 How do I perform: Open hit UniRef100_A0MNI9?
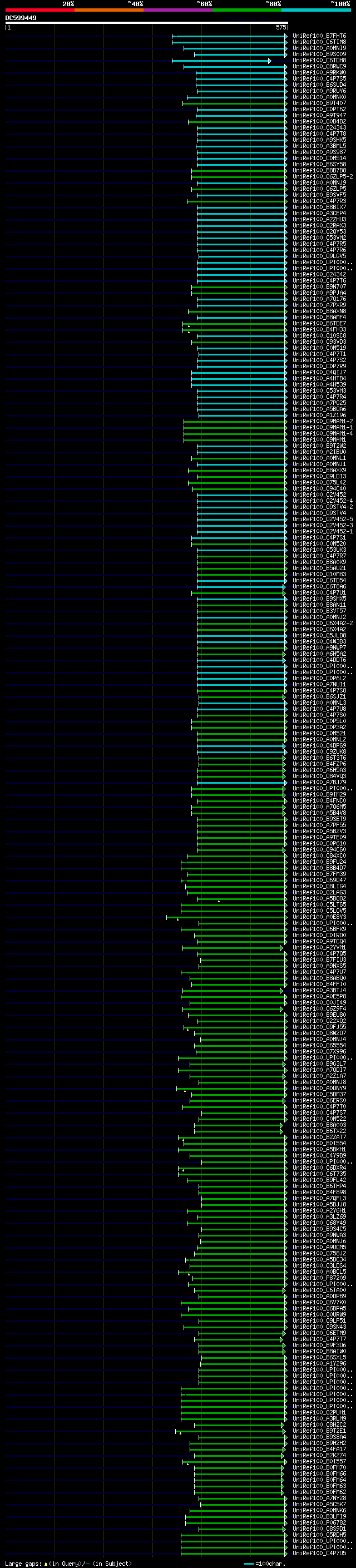click(319, 48)
